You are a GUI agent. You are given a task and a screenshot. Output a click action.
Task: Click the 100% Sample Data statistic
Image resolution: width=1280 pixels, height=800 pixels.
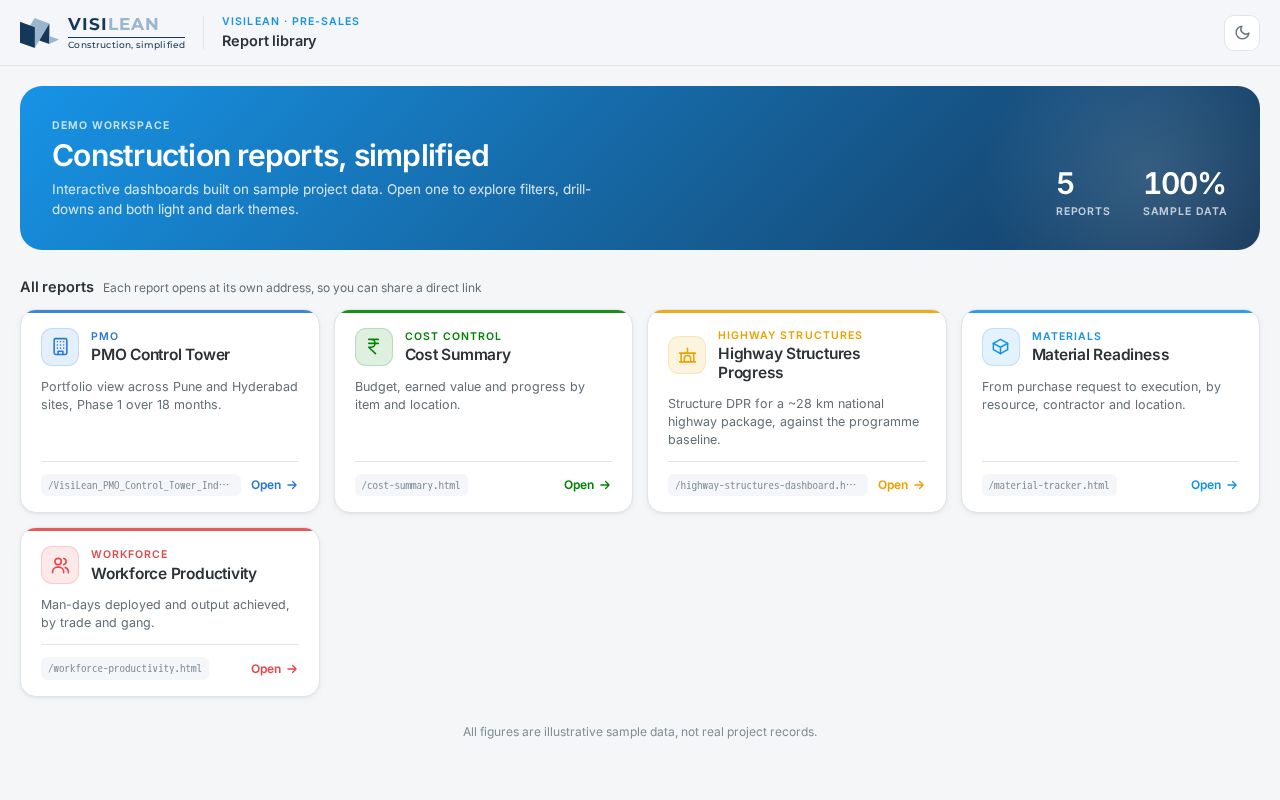1185,192
